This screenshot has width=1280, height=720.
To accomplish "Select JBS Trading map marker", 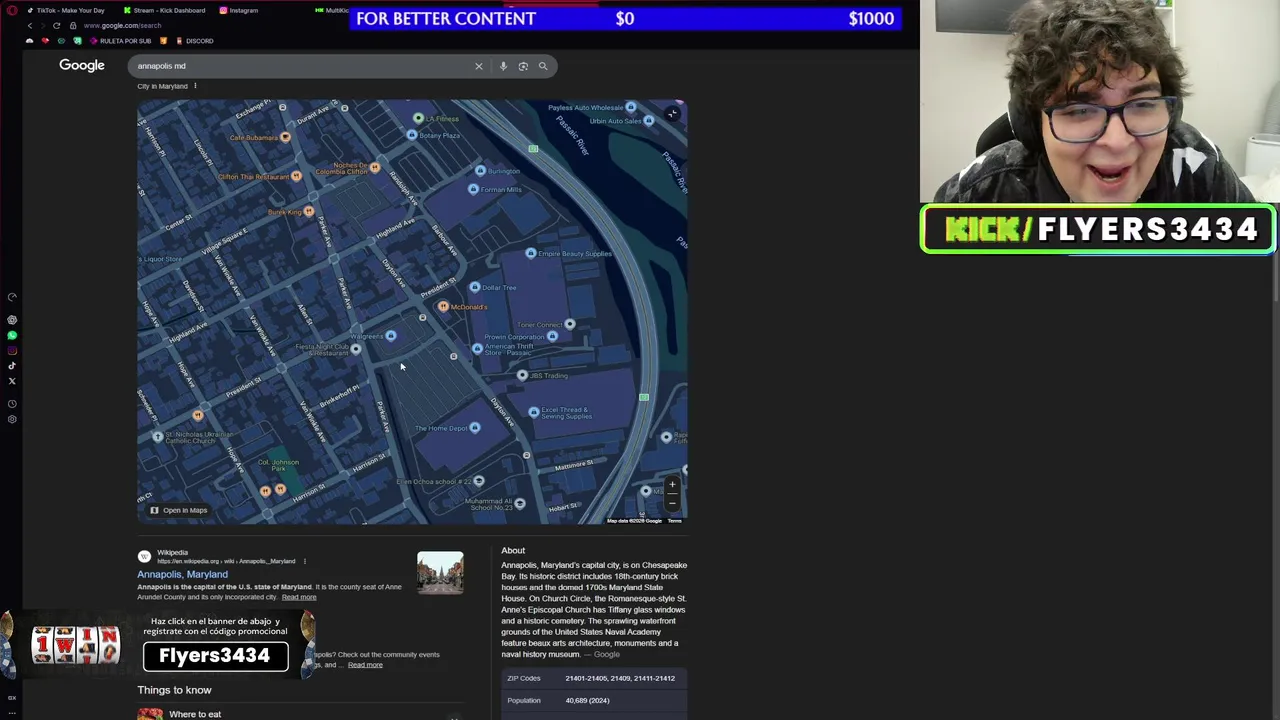I will click(522, 375).
